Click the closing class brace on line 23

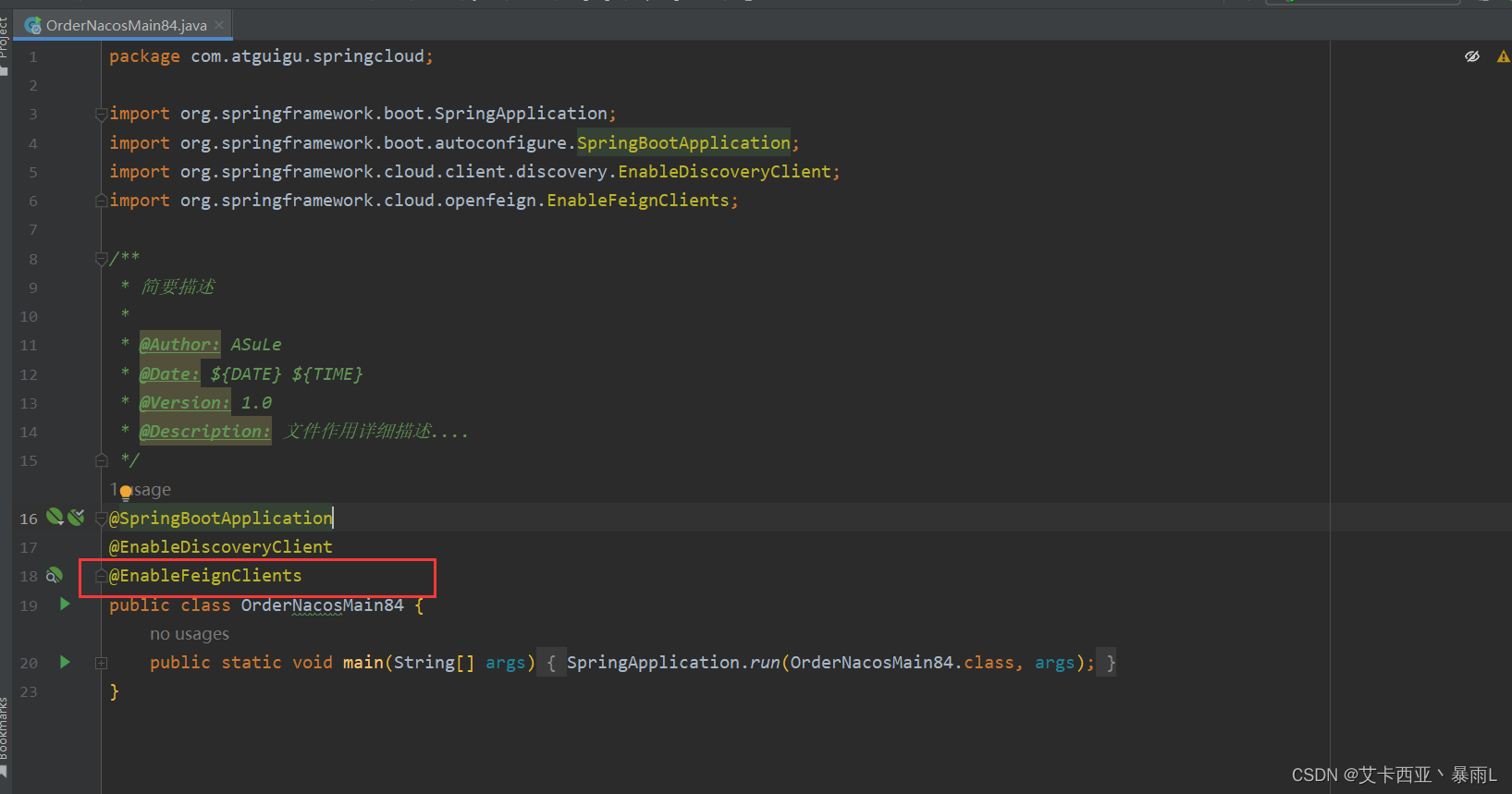tap(114, 691)
